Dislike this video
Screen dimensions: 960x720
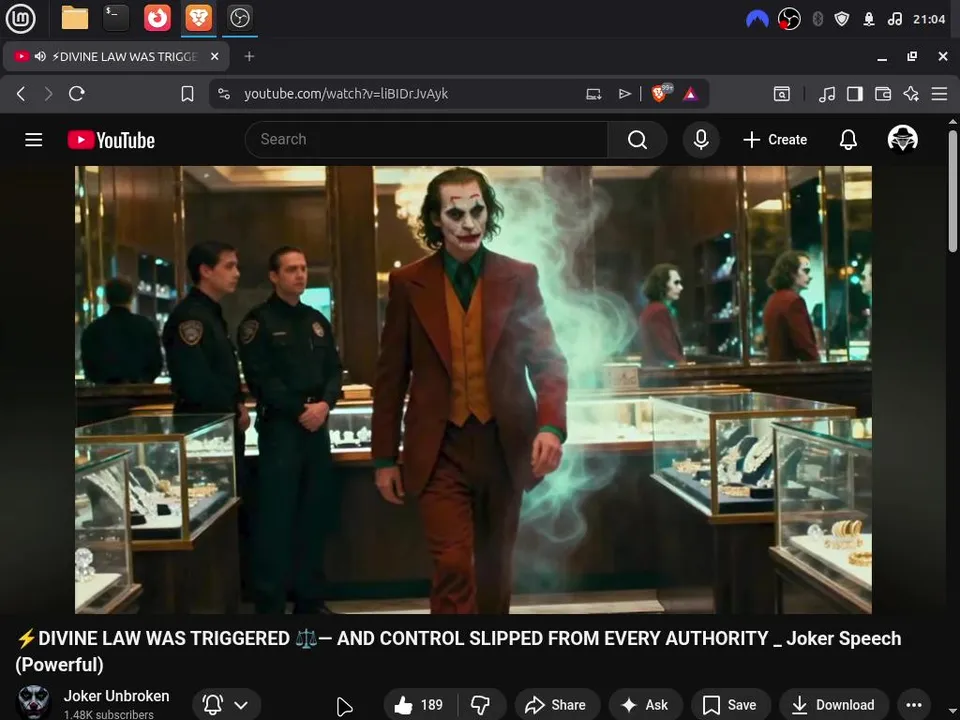pos(481,705)
